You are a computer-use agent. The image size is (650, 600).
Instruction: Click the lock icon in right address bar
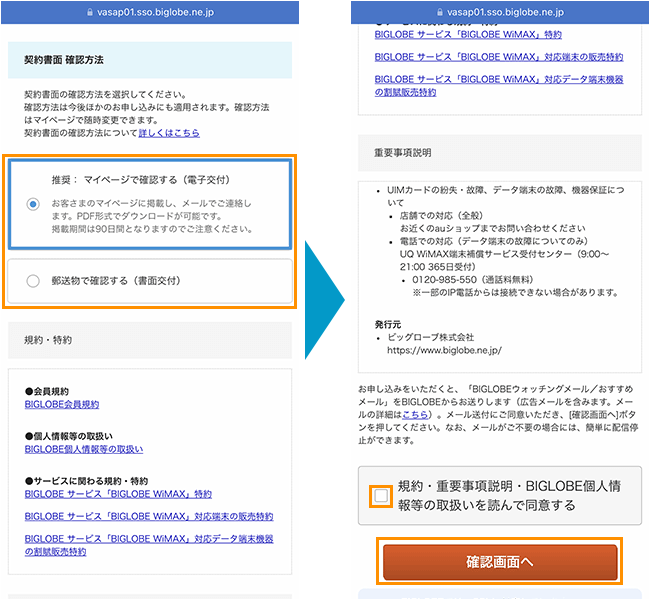[440, 12]
